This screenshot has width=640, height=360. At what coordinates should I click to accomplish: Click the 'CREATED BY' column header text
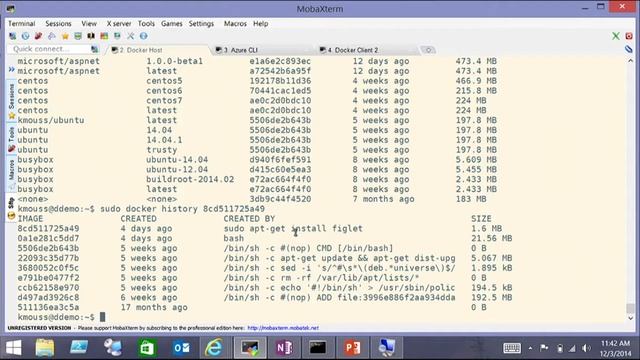coord(249,219)
